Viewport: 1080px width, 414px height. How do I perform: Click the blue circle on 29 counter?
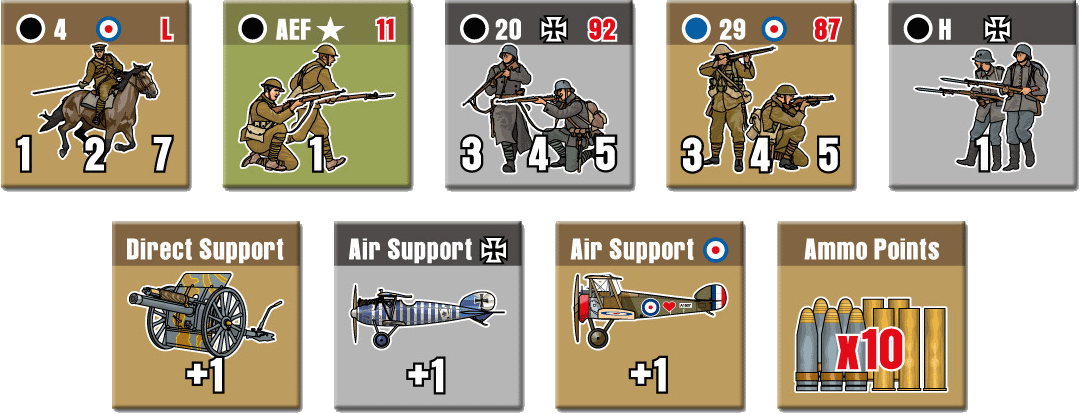tap(696, 30)
